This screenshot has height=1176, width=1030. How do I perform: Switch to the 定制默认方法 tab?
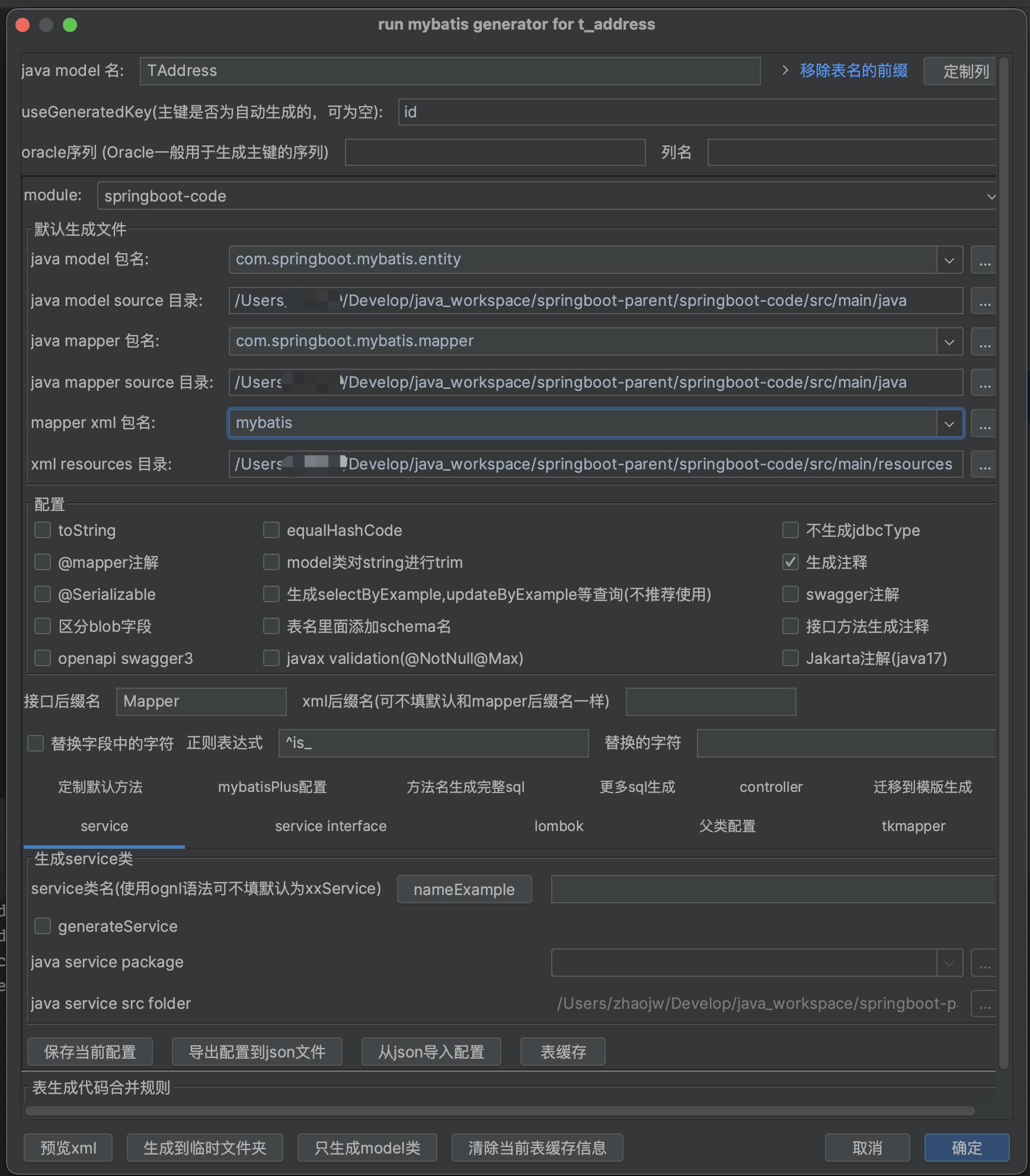(x=100, y=787)
